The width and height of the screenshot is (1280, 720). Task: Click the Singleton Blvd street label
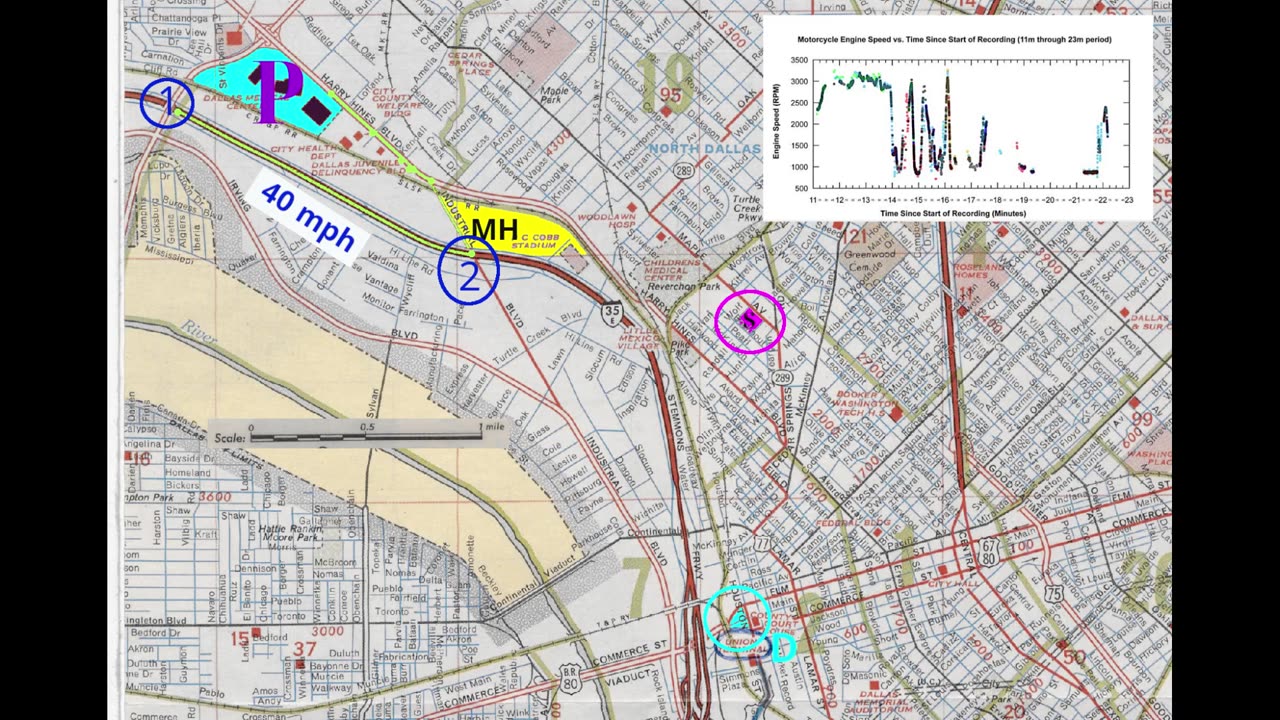(155, 620)
